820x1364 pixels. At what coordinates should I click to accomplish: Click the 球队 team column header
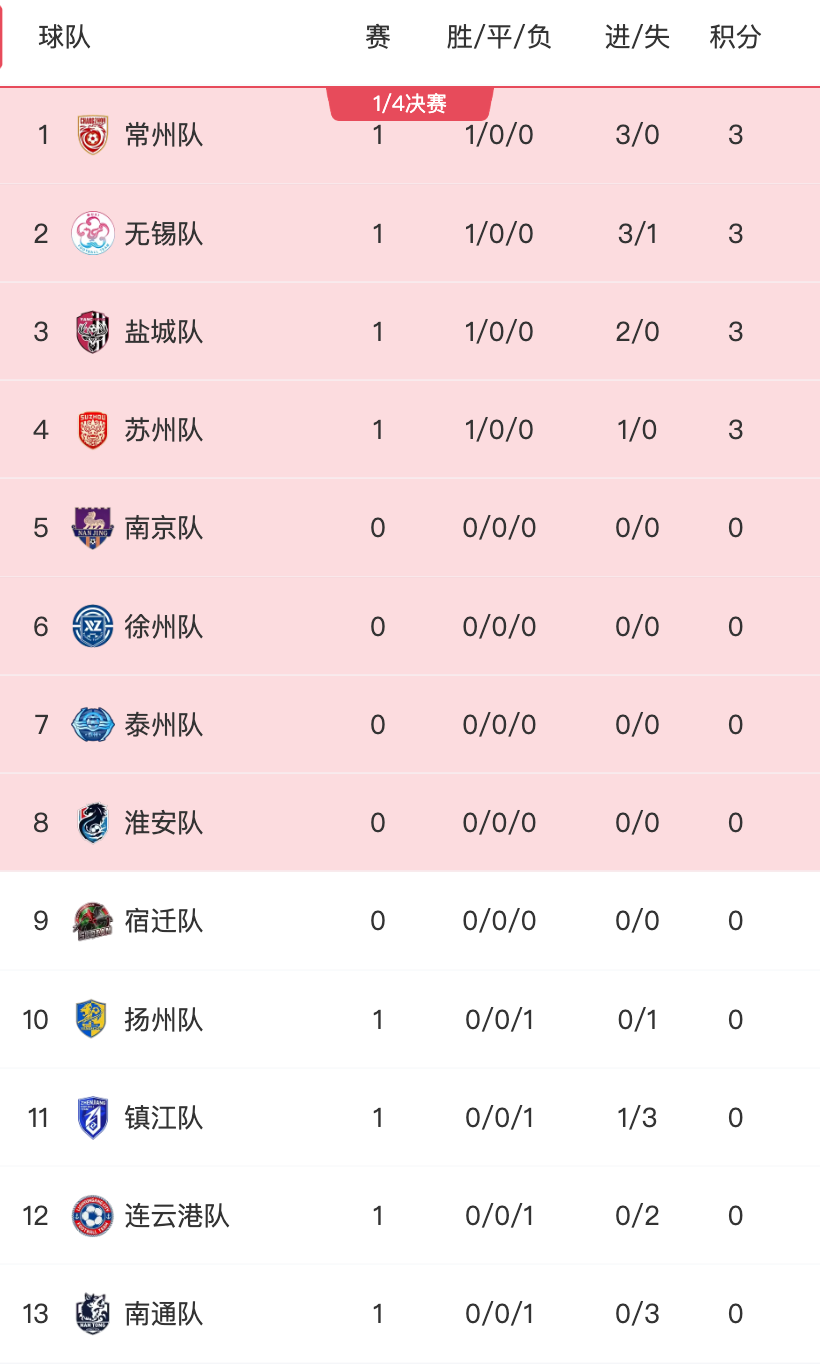(65, 37)
